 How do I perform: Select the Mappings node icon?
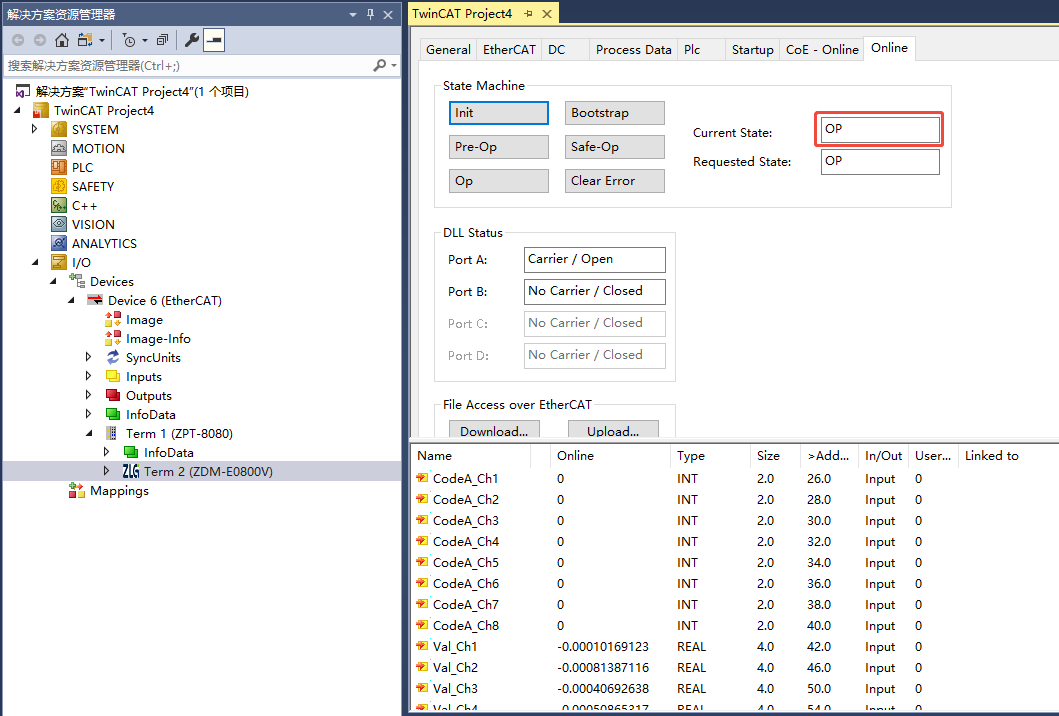pyautogui.click(x=77, y=491)
